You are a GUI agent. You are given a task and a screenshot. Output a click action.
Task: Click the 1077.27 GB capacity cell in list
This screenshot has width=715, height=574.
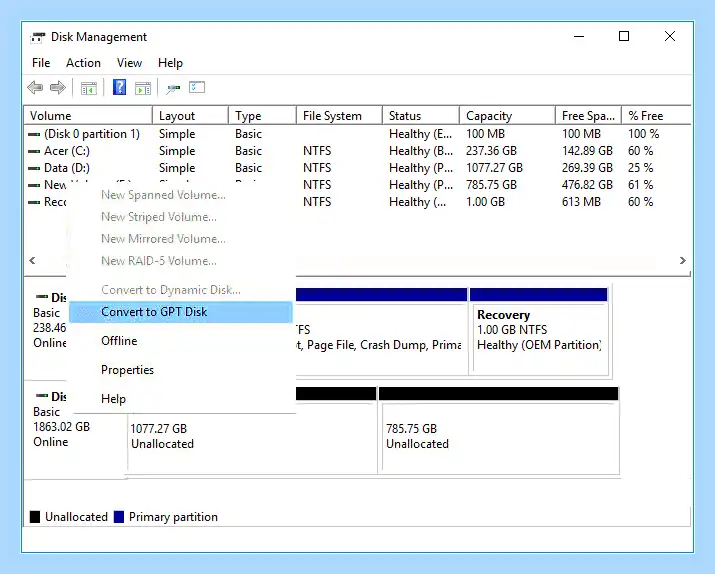[494, 168]
